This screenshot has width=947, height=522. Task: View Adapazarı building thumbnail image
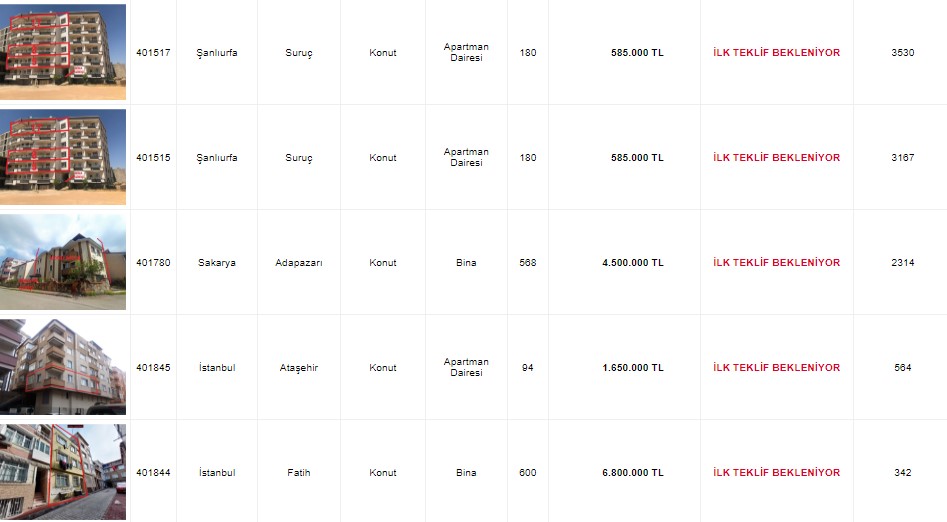(x=63, y=262)
